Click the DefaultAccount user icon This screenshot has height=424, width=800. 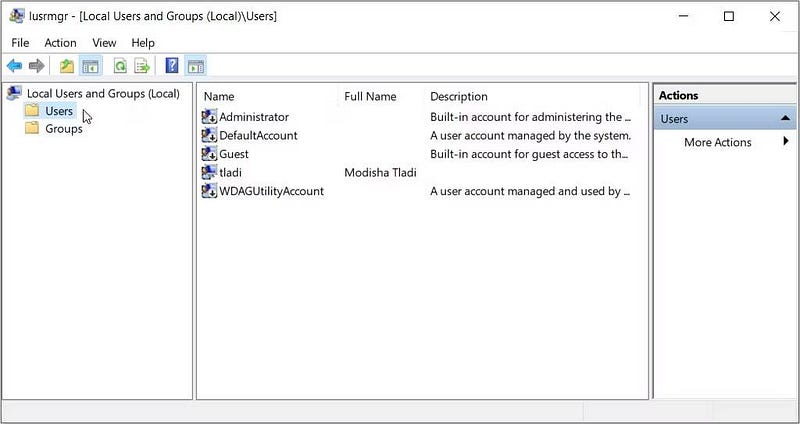pos(209,135)
